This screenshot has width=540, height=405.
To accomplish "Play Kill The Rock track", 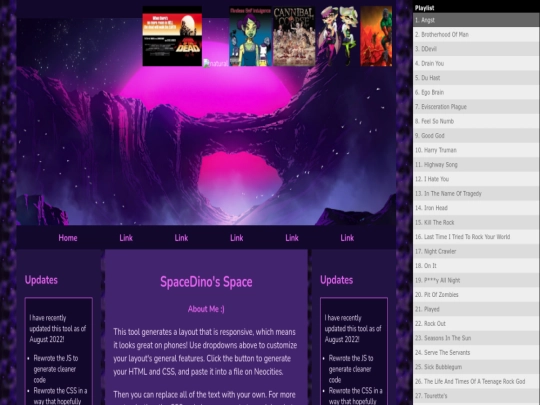I will coord(476,222).
